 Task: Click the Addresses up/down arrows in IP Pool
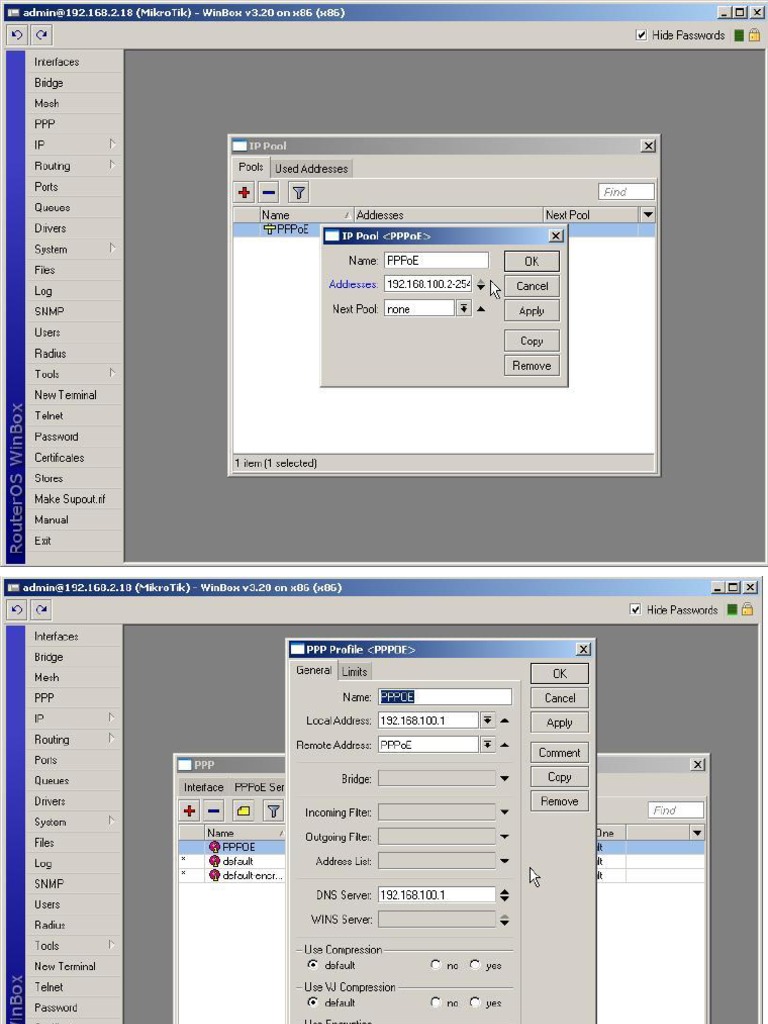tap(481, 285)
